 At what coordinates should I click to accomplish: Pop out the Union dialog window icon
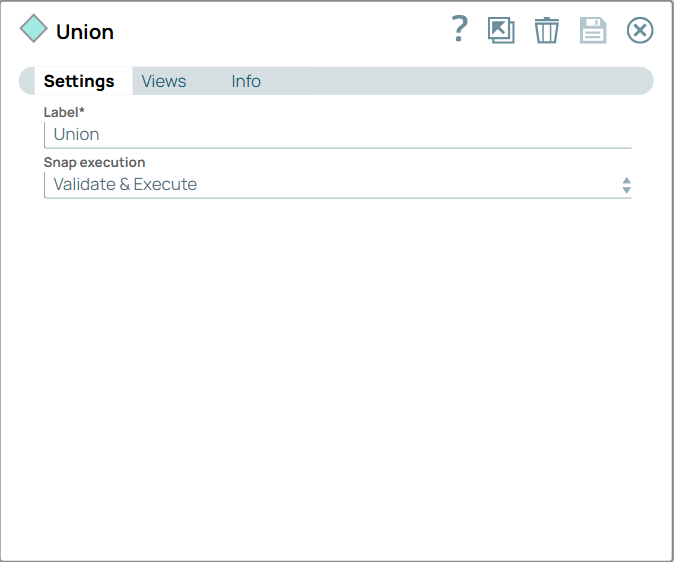[501, 30]
